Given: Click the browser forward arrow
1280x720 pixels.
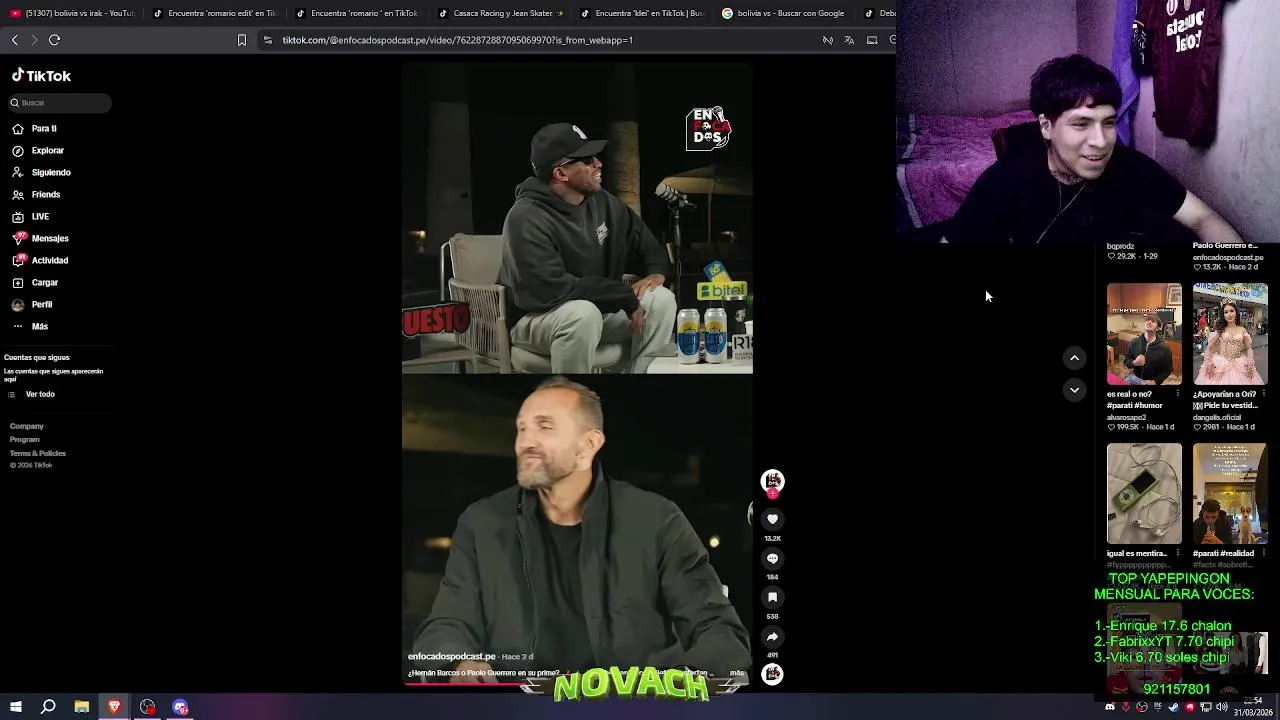Looking at the screenshot, I should click(34, 40).
